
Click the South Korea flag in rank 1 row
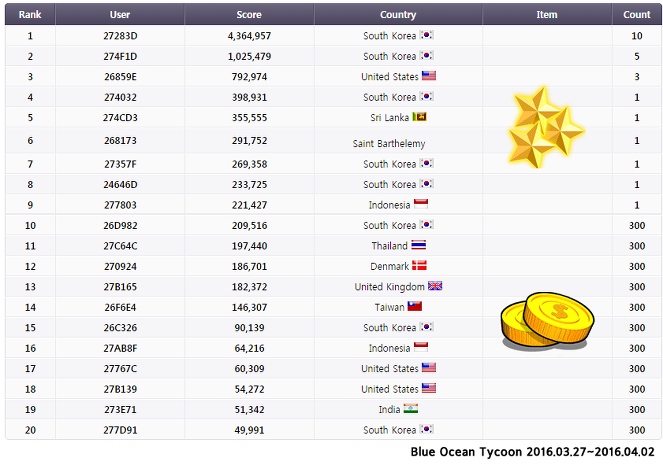coord(427,35)
